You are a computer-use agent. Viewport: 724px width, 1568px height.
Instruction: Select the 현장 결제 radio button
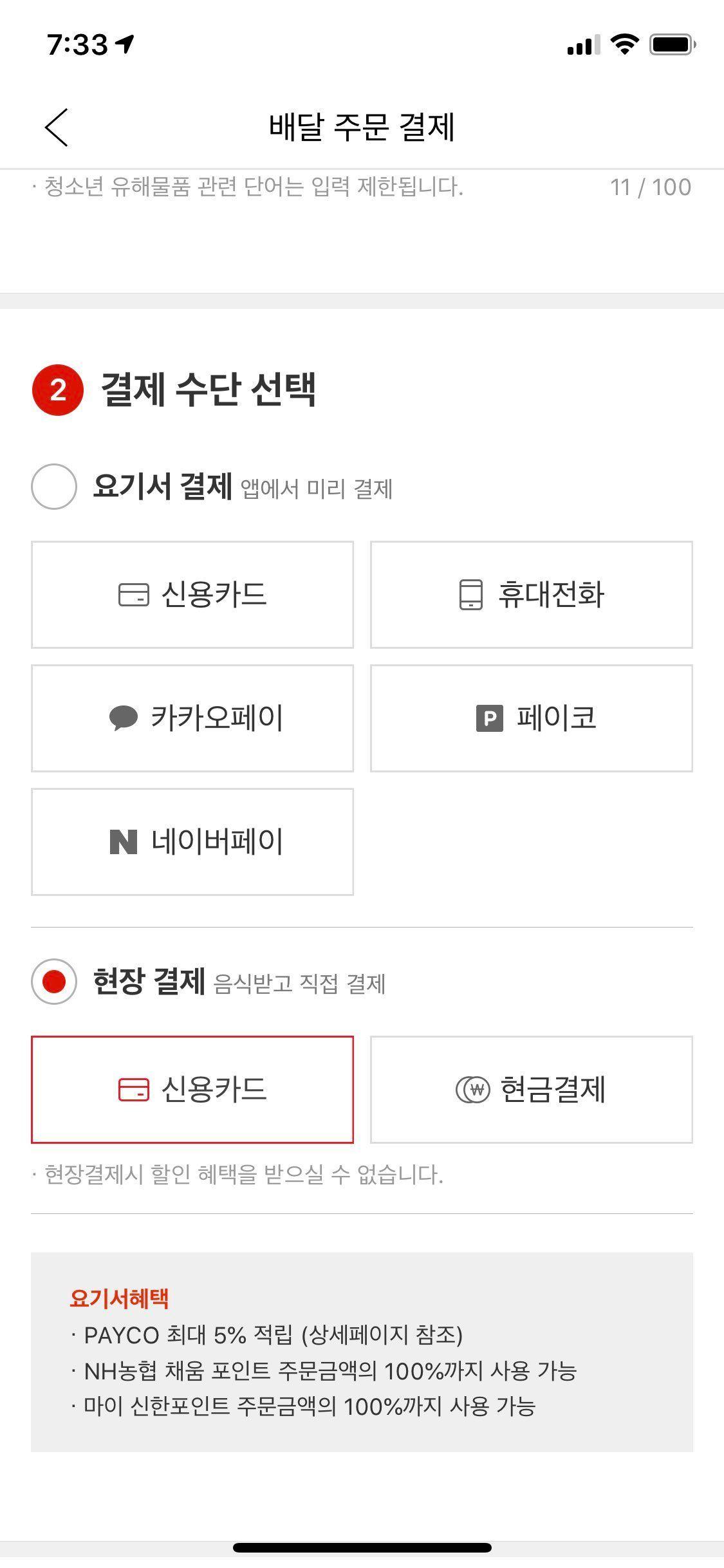54,982
